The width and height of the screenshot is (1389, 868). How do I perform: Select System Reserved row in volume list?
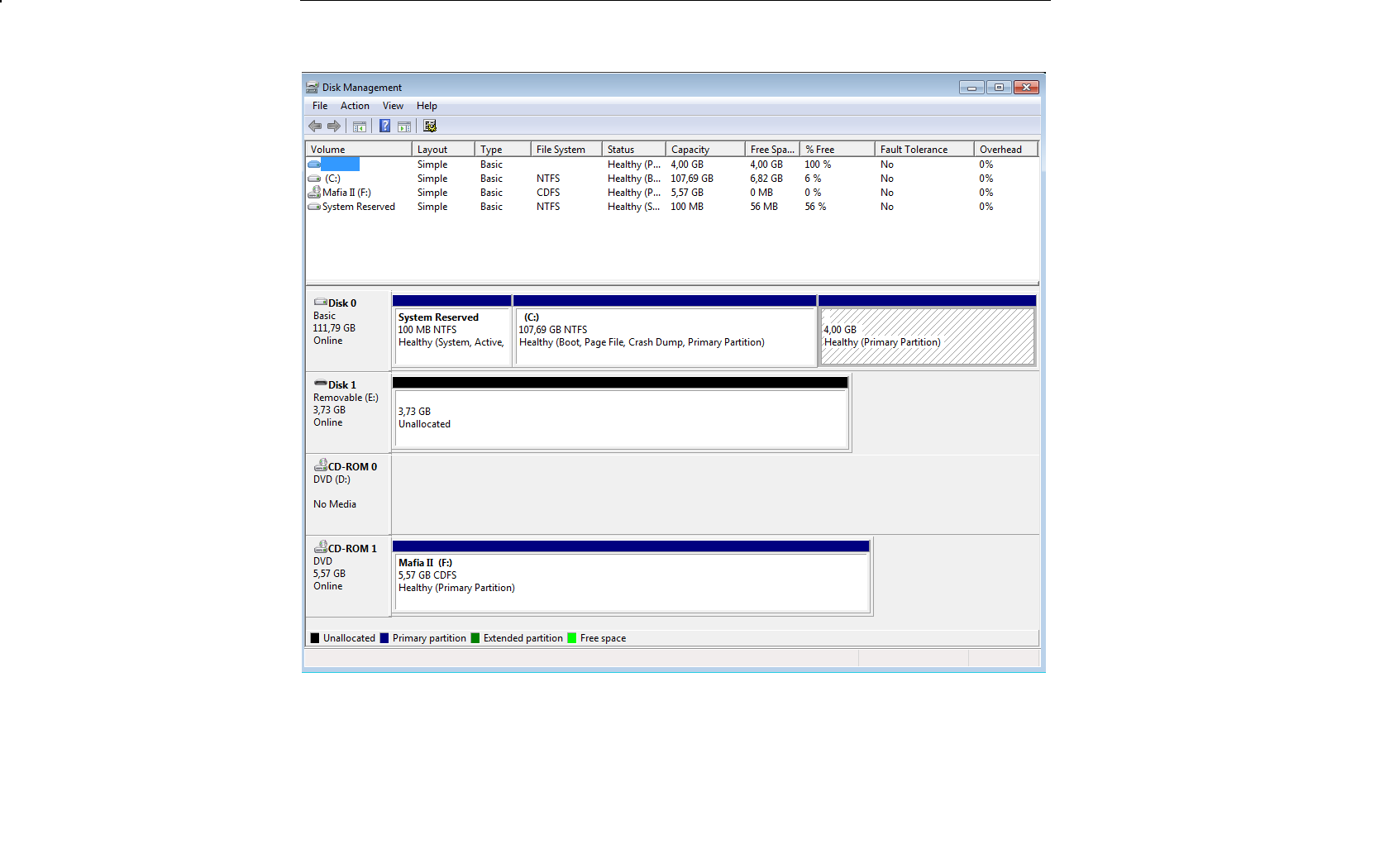click(x=358, y=207)
